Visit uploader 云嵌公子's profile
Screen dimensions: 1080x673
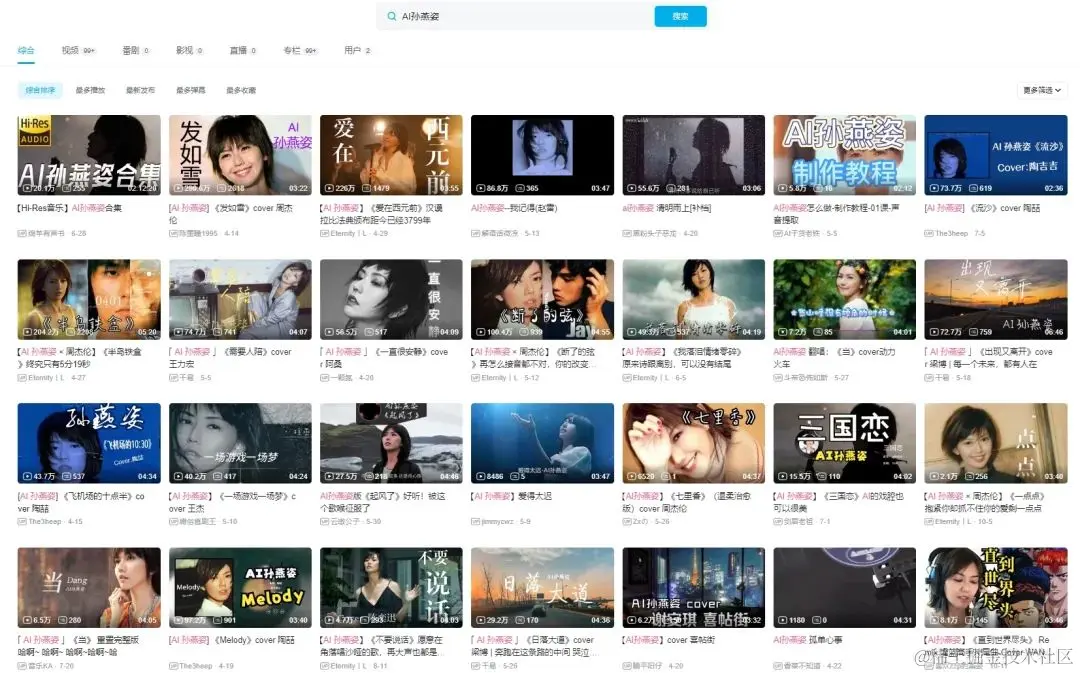tap(344, 521)
